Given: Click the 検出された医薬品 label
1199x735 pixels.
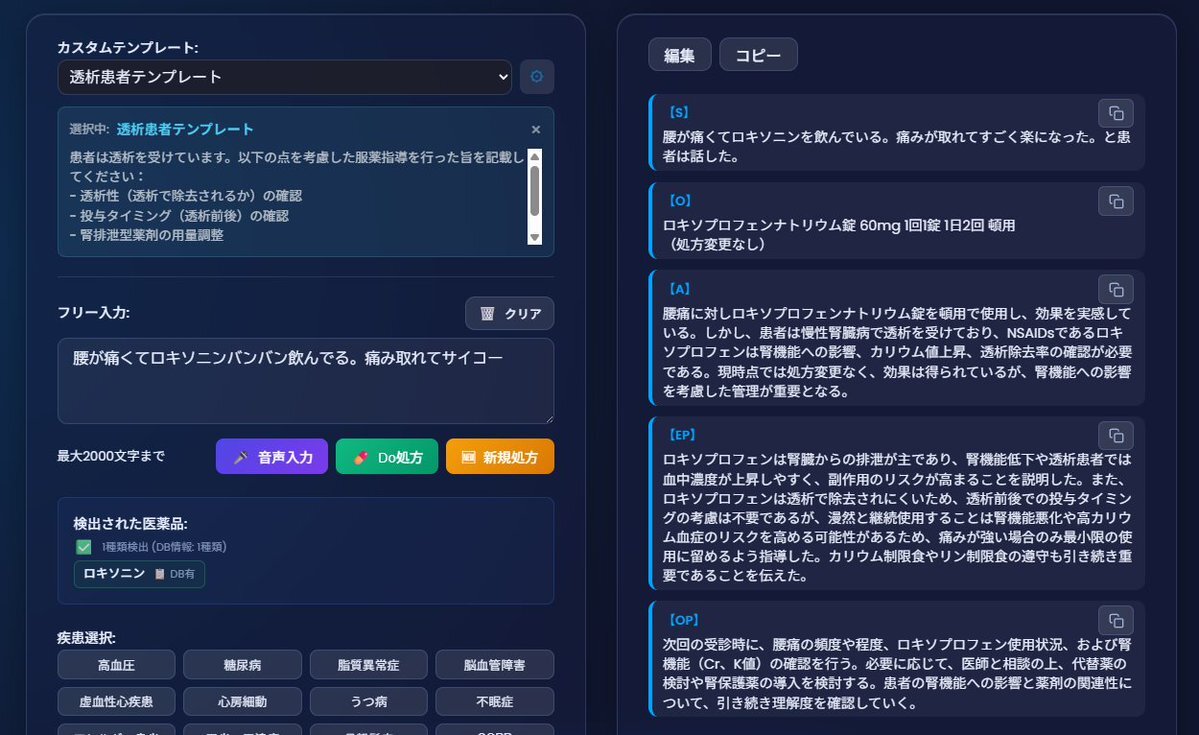Looking at the screenshot, I should click(130, 524).
